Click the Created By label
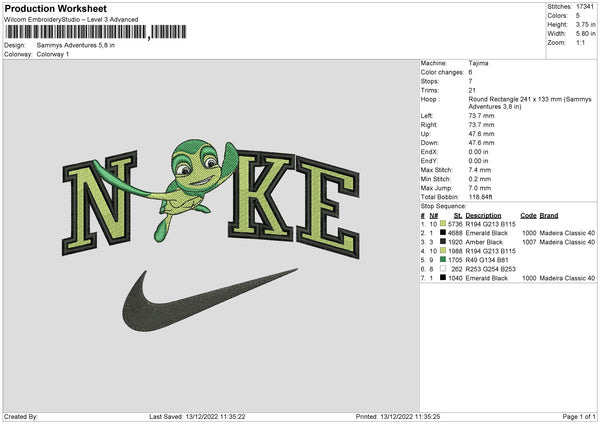This screenshot has width=600, height=424. coord(21,416)
